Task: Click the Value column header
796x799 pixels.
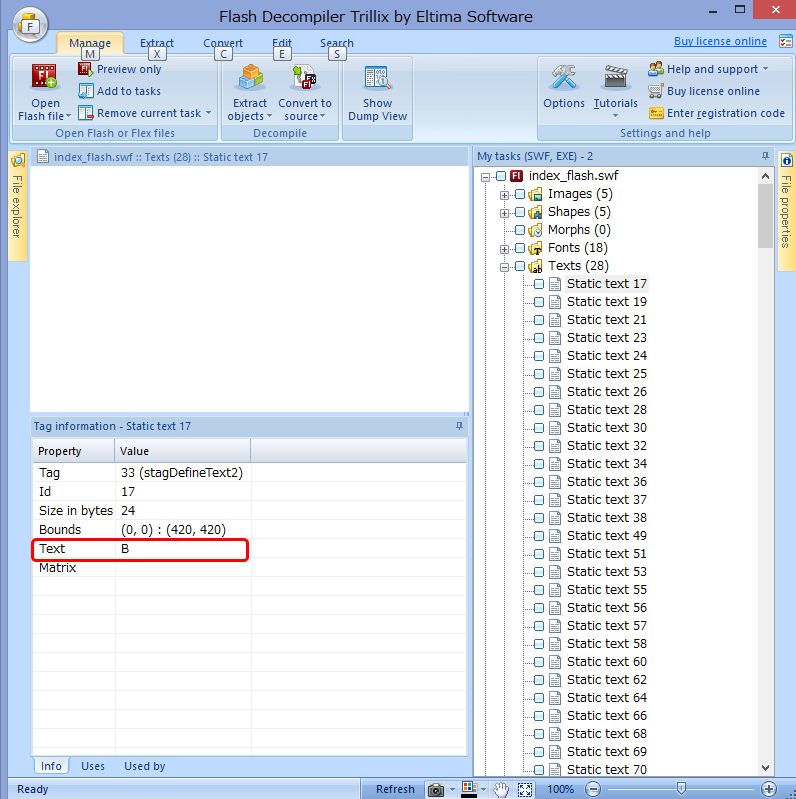Action: click(182, 451)
